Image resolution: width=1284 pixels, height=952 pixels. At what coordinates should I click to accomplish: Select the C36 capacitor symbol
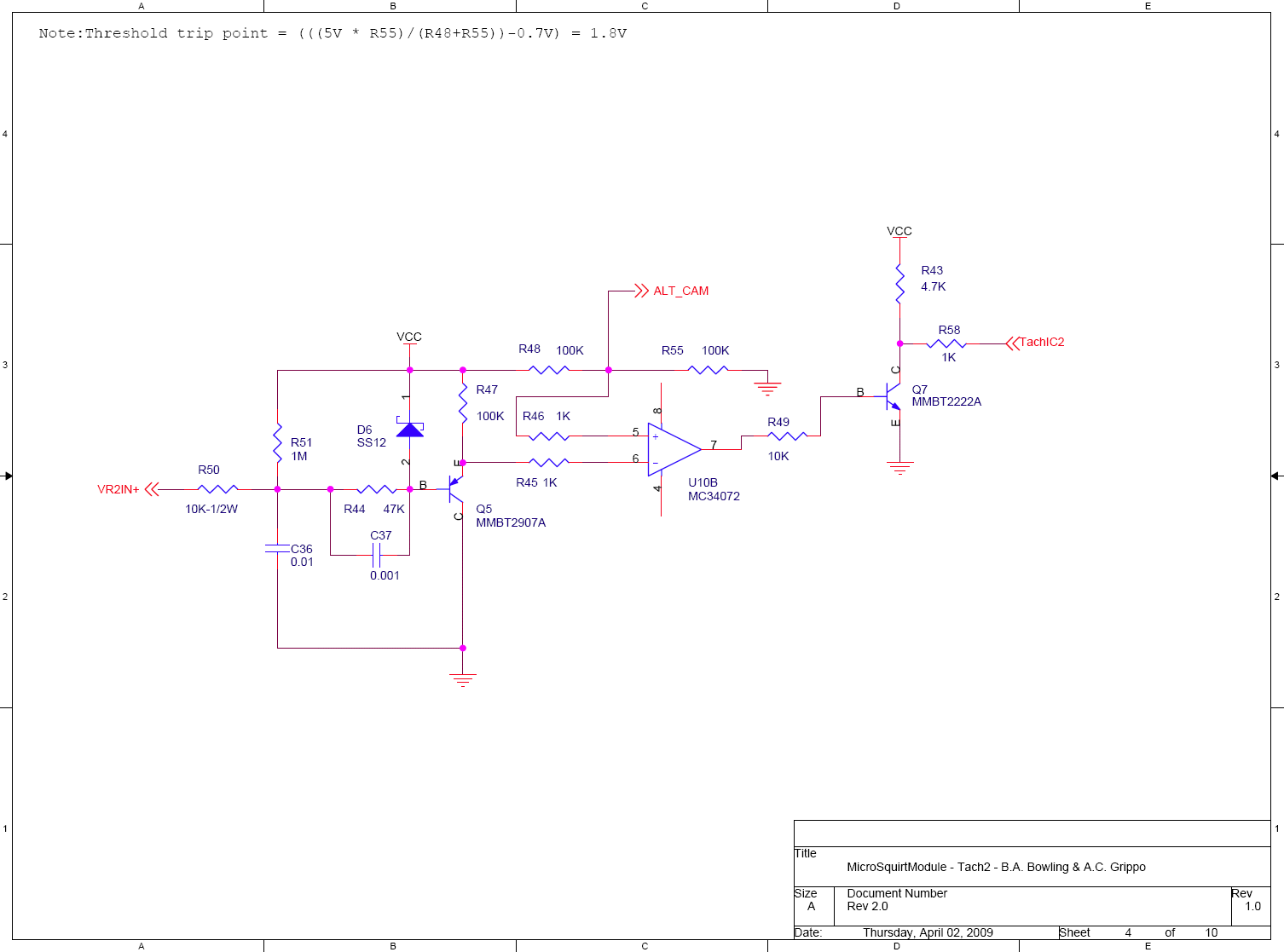pos(277,549)
